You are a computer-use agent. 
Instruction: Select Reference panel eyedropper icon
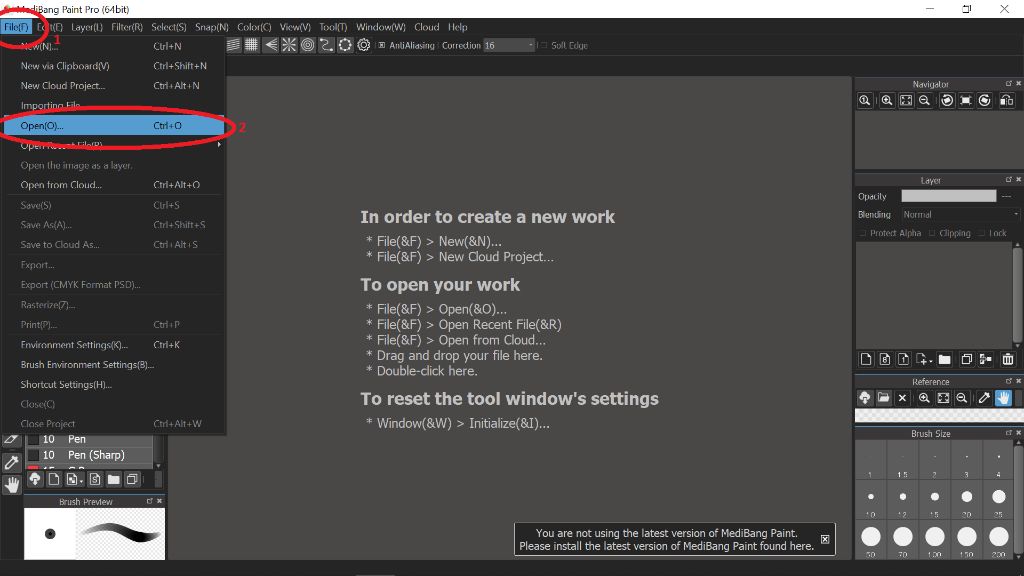[984, 398]
